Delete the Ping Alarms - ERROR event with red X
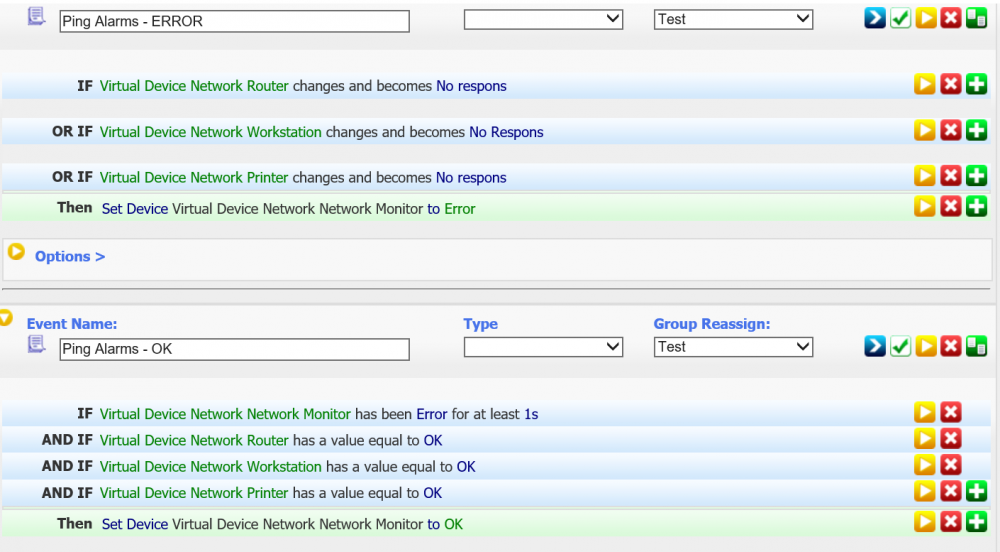Screen dimensions: 1000x552 click(x=951, y=19)
